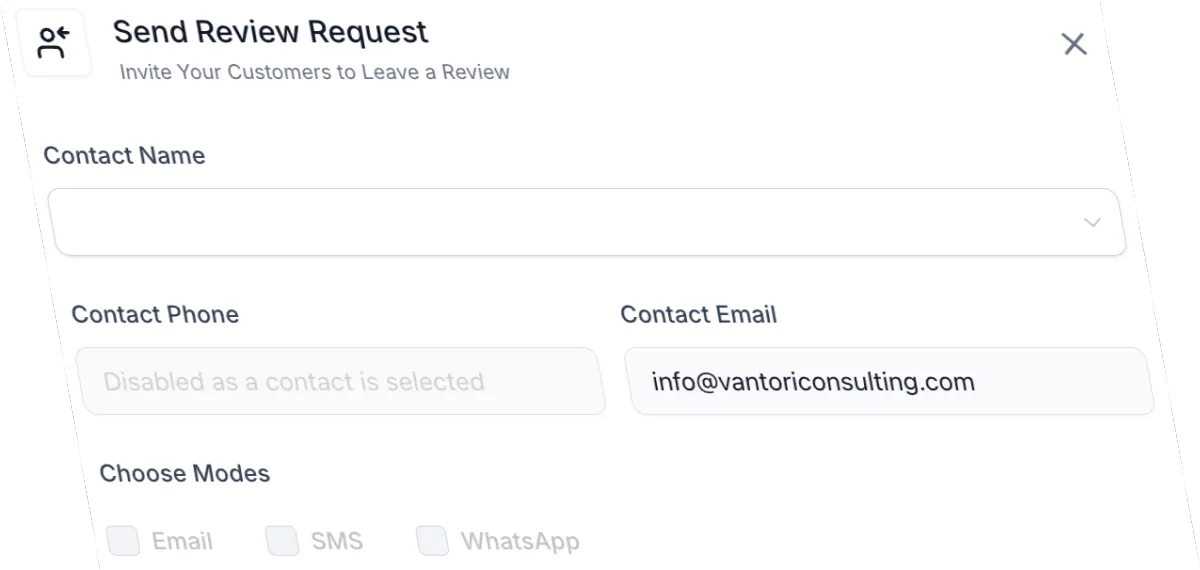Click the Send Review Request title
This screenshot has height=570, width=1200.
271,32
